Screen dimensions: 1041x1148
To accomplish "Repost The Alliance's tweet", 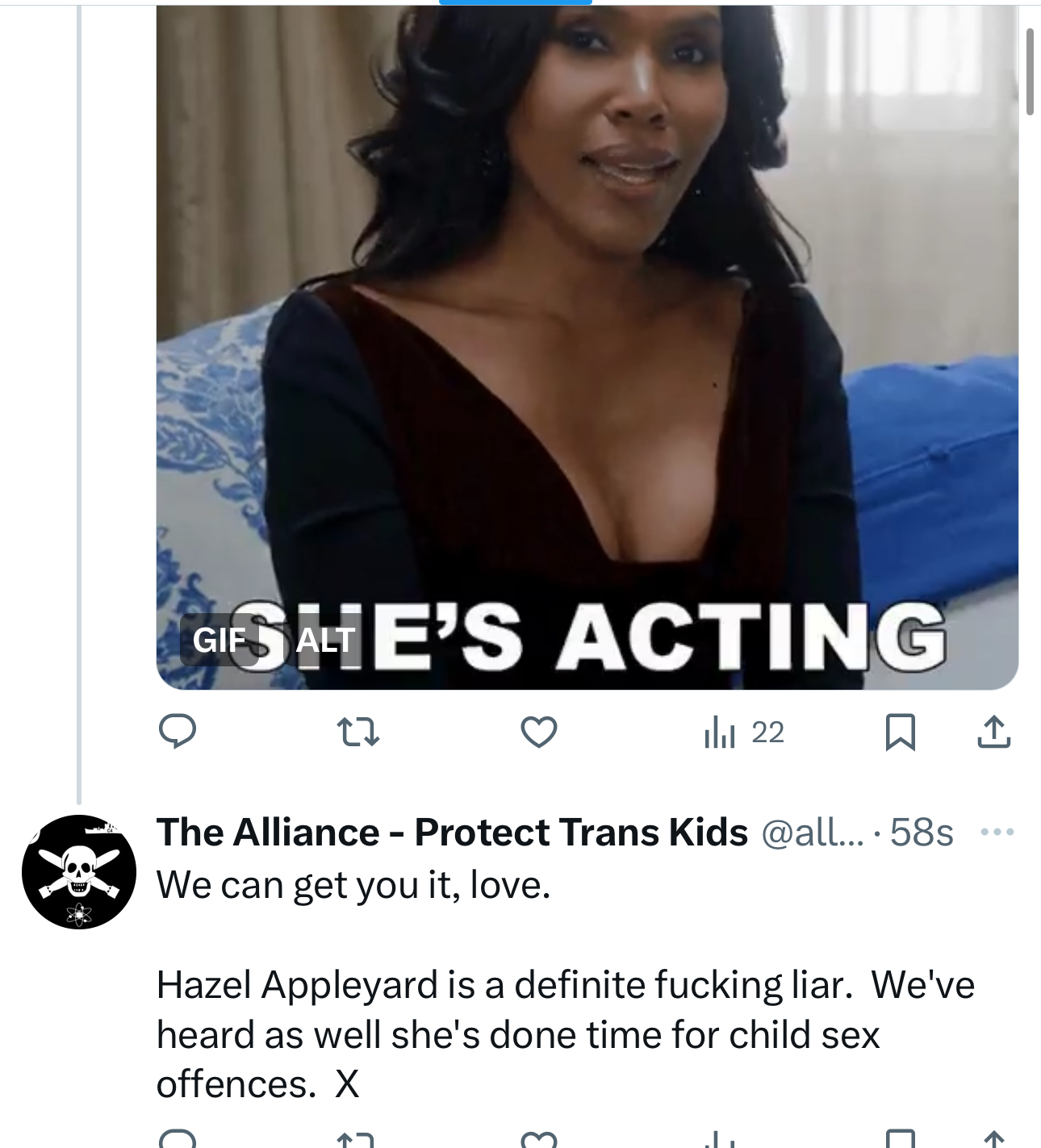I will (355, 1139).
